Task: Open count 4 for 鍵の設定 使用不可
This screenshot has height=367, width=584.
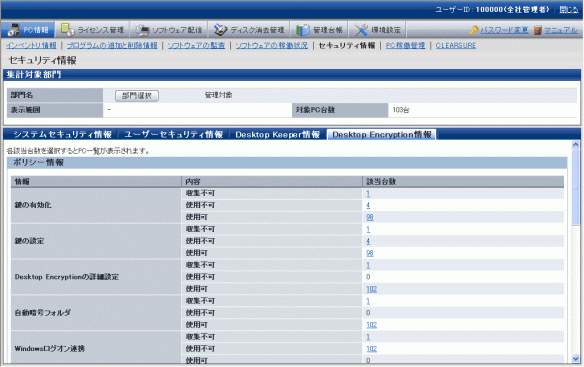Action: [x=368, y=241]
